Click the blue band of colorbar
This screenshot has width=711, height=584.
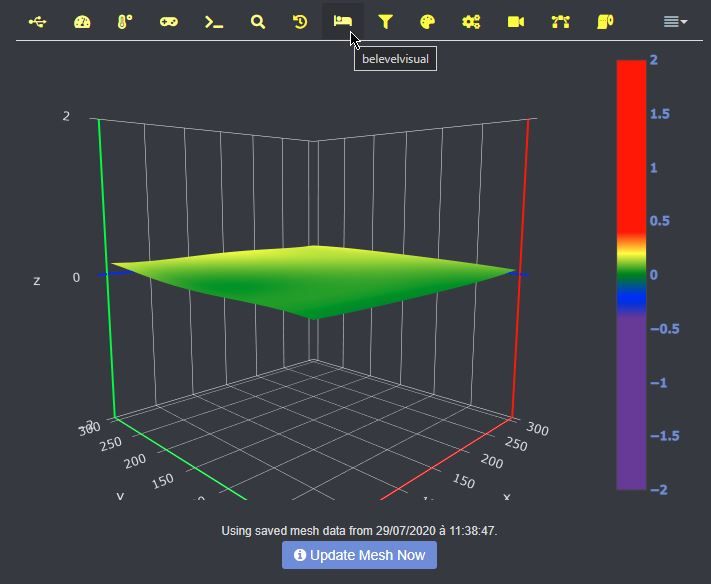click(x=631, y=298)
